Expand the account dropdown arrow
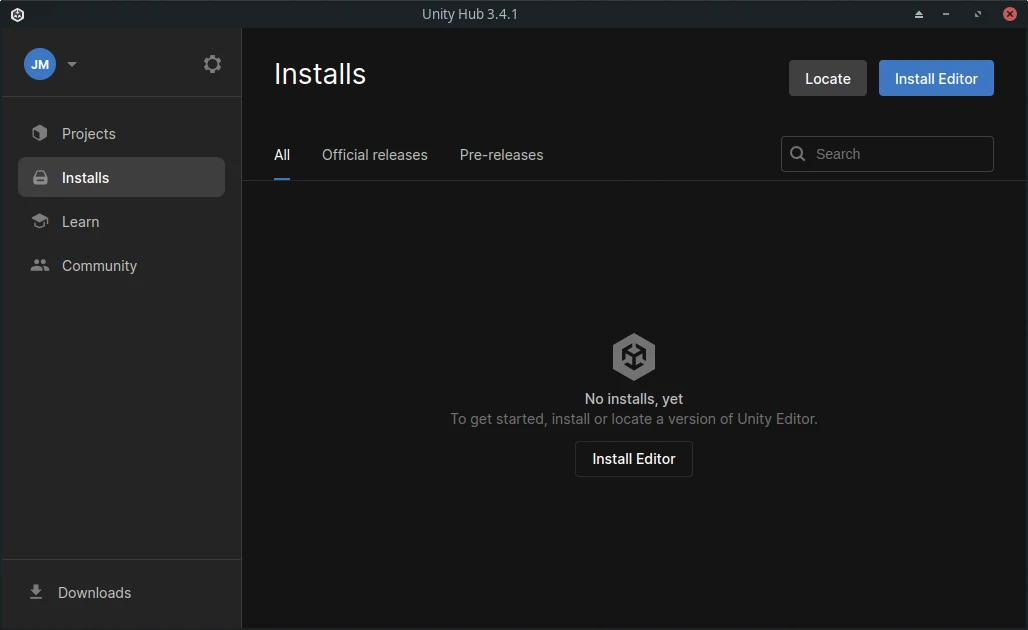The height and width of the screenshot is (630, 1028). 72,64
